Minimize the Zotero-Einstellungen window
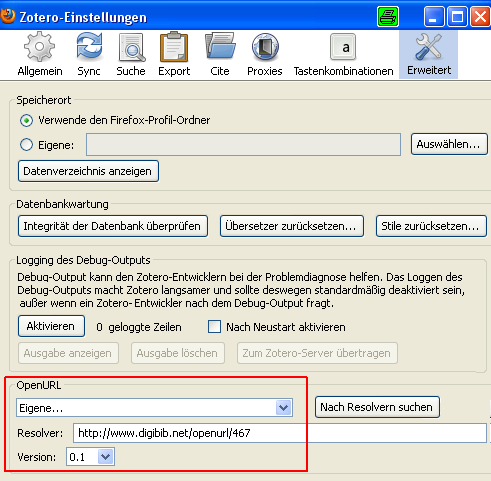The image size is (491, 481). pos(434,16)
